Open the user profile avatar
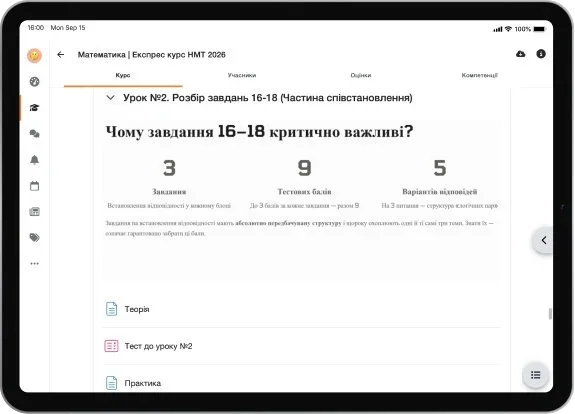575x414 pixels. point(34,55)
